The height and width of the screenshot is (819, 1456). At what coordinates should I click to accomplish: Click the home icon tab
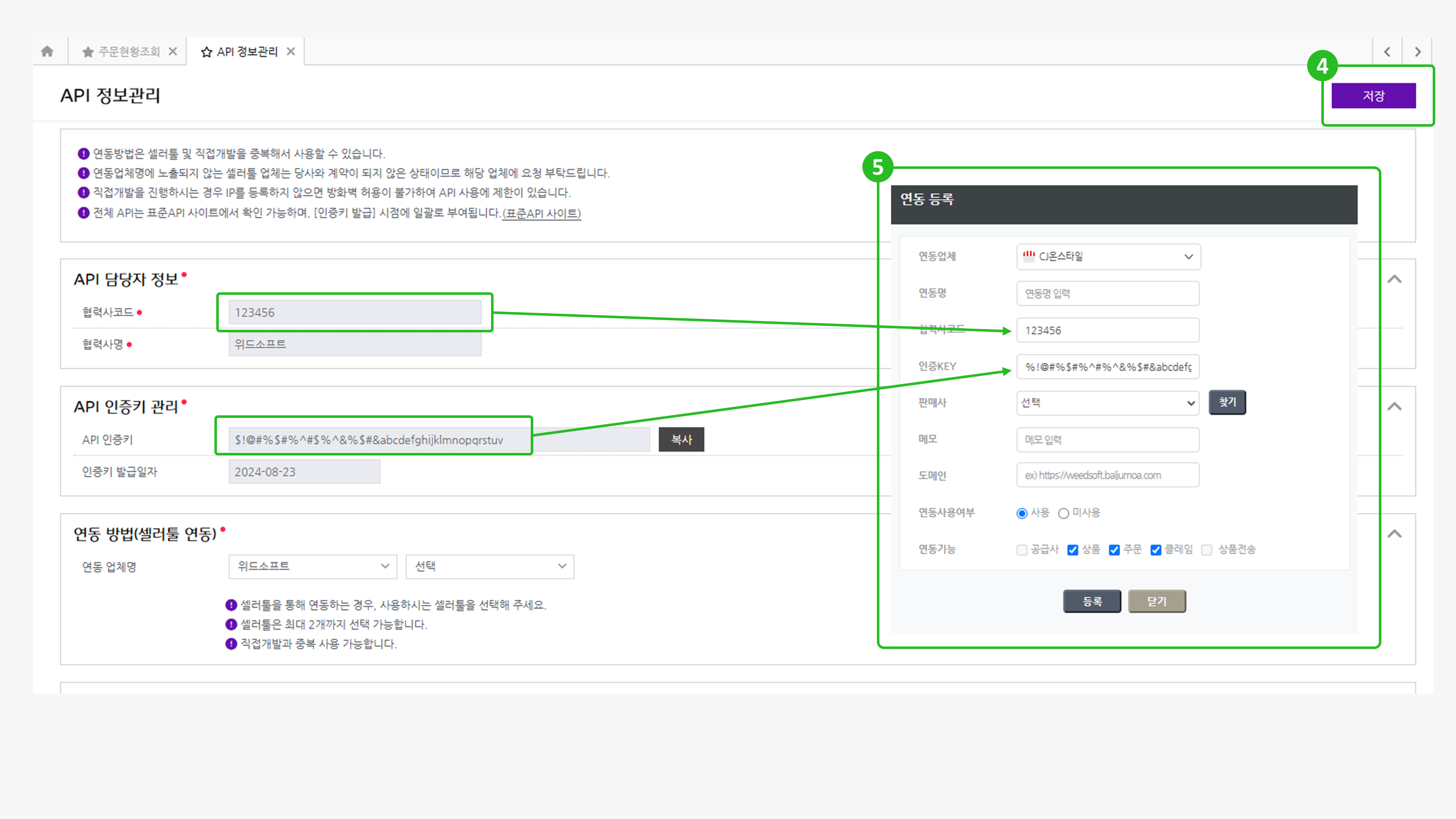point(47,51)
